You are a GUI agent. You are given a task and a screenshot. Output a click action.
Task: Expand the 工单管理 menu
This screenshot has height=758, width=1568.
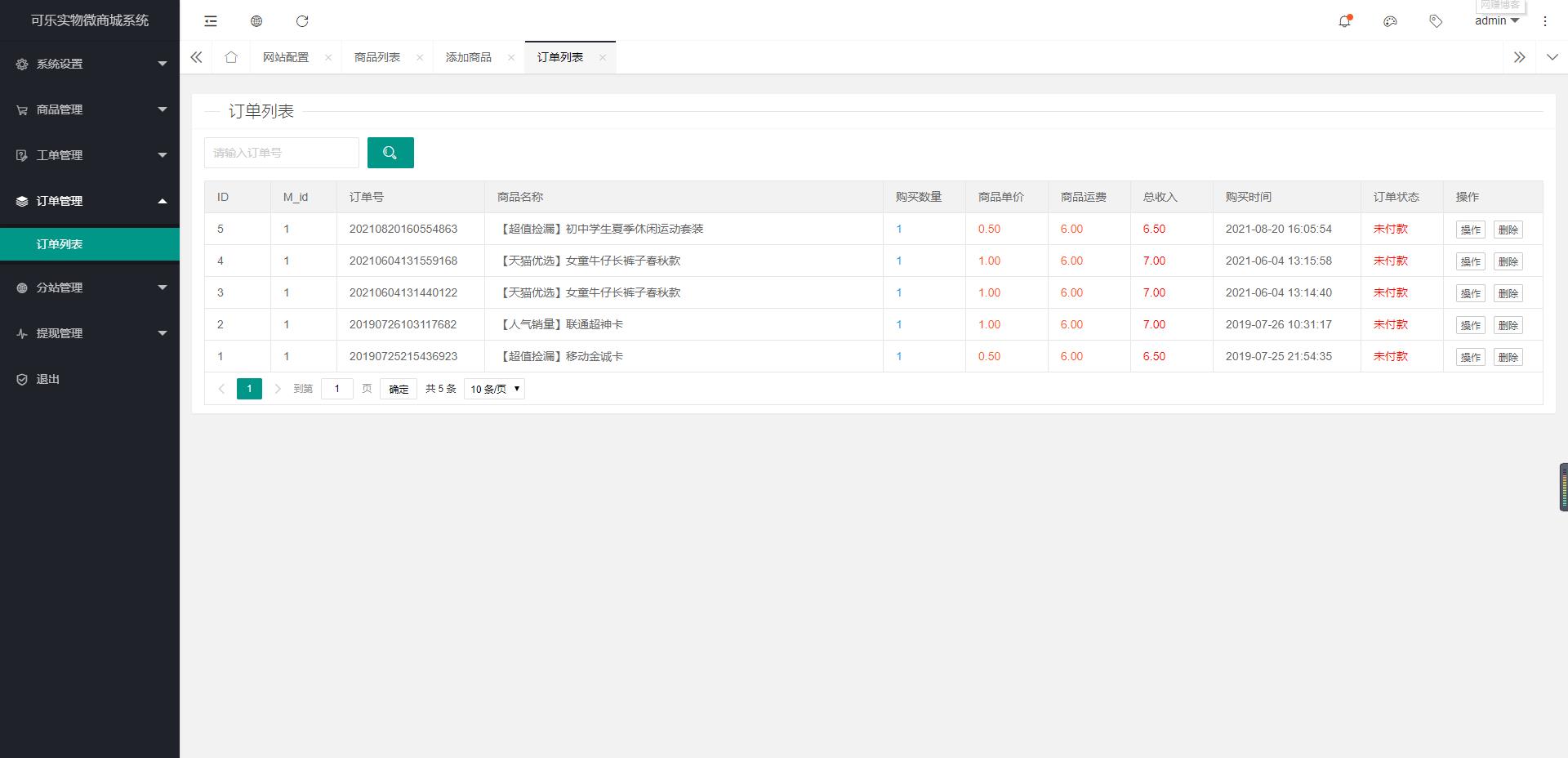click(163, 155)
